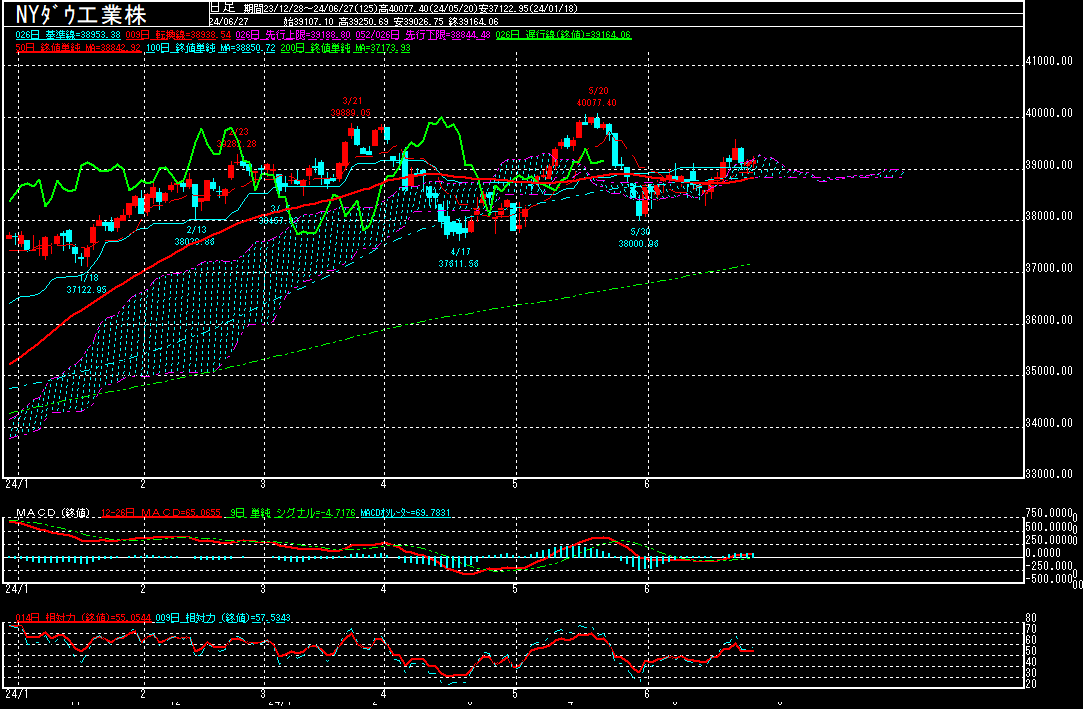The height and width of the screenshot is (709, 1083).
Task: Click legend '9日 単純 シグナル=-4.7176'
Action: [x=293, y=513]
